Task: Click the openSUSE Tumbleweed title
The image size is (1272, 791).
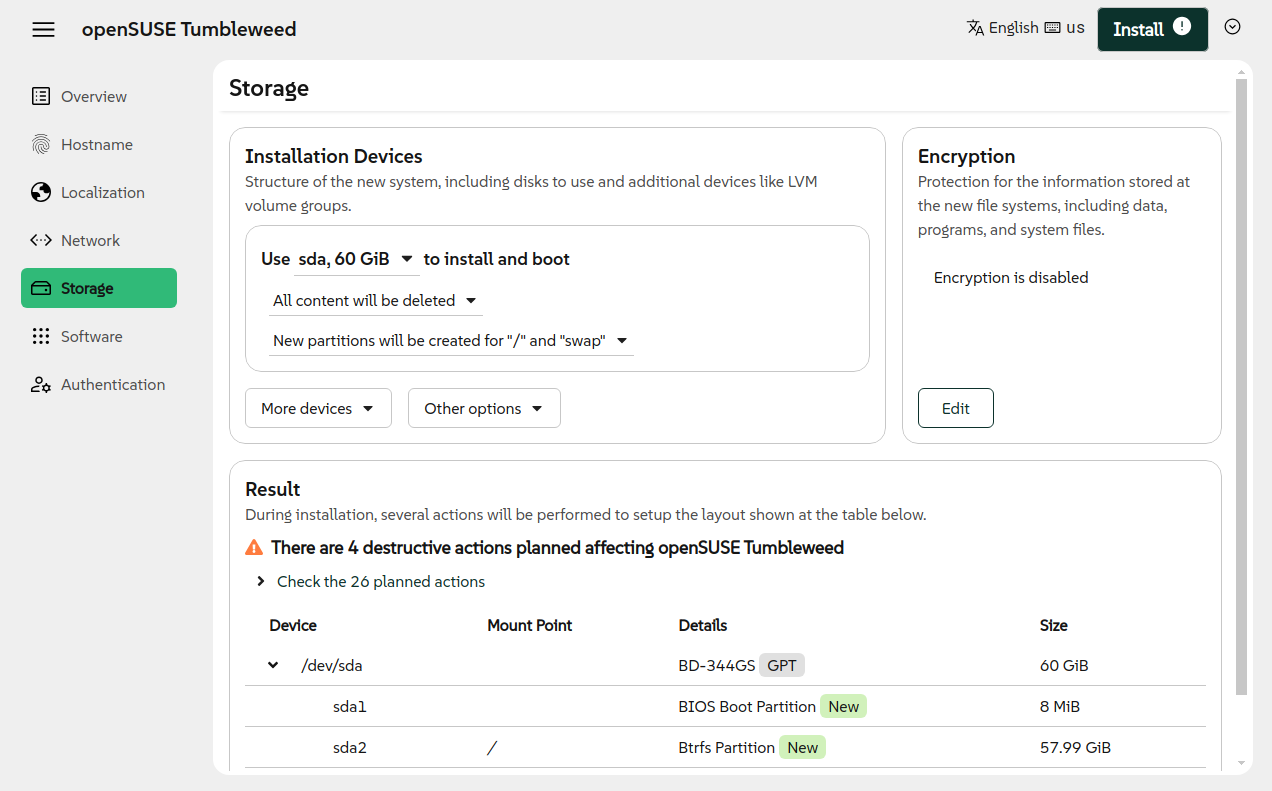Action: coord(189,29)
